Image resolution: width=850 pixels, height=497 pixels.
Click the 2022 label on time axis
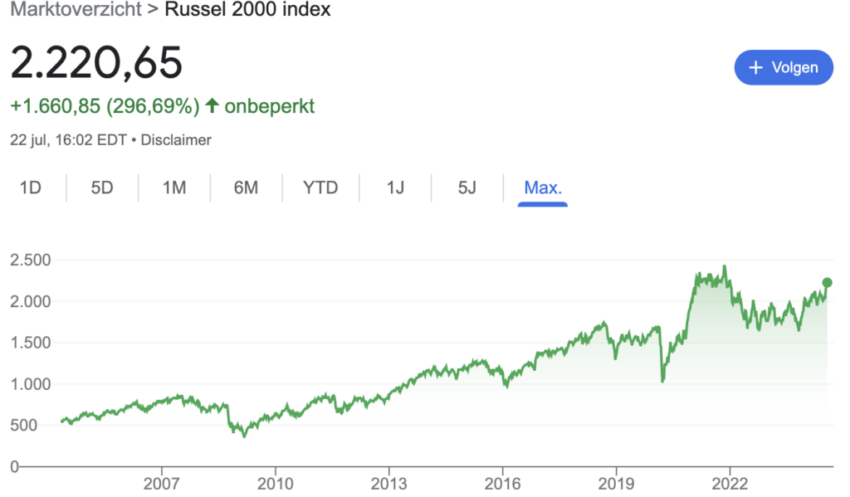point(730,483)
